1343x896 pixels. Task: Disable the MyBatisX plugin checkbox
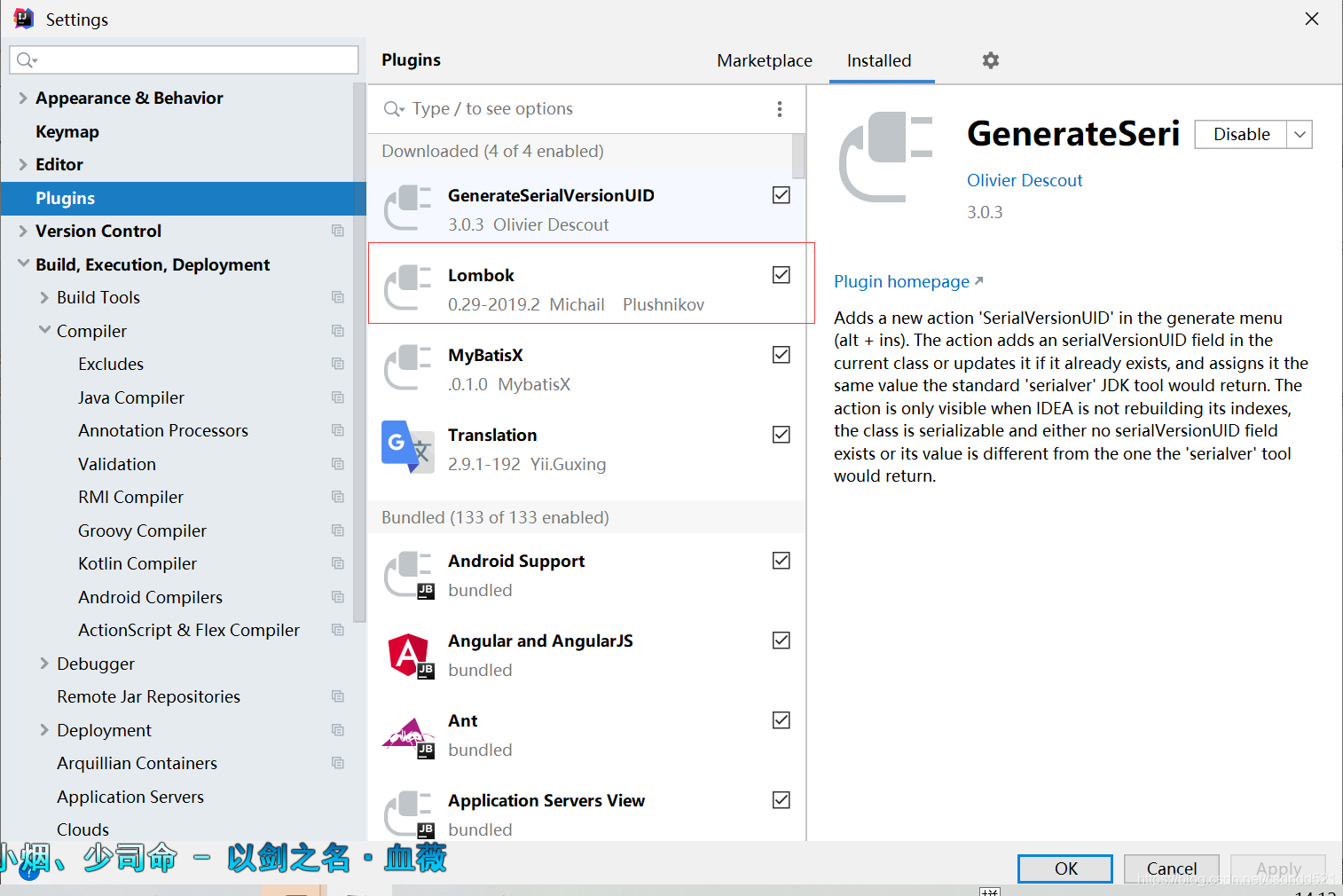point(781,355)
